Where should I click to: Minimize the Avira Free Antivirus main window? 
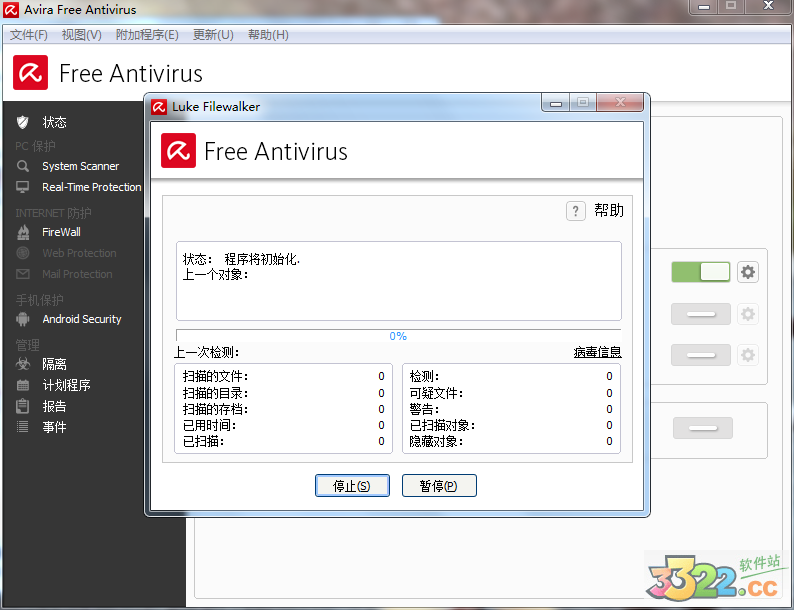tap(704, 7)
